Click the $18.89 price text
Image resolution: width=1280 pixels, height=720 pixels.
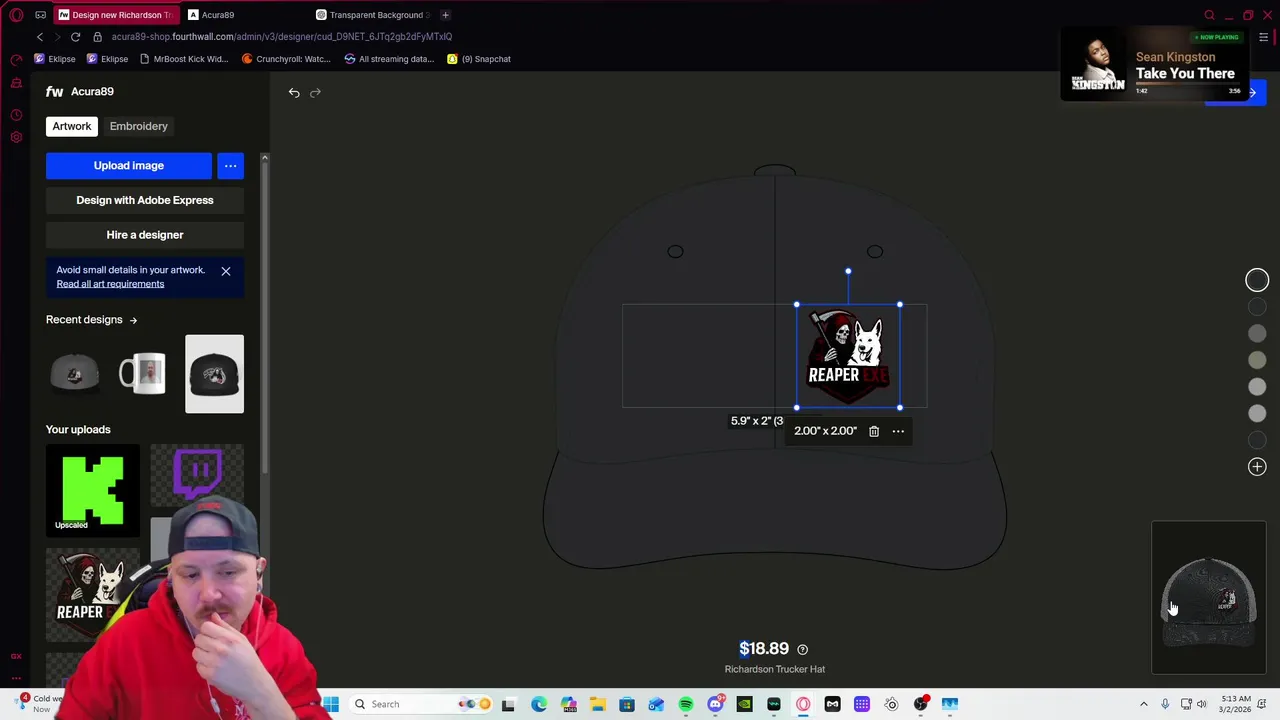tap(764, 649)
